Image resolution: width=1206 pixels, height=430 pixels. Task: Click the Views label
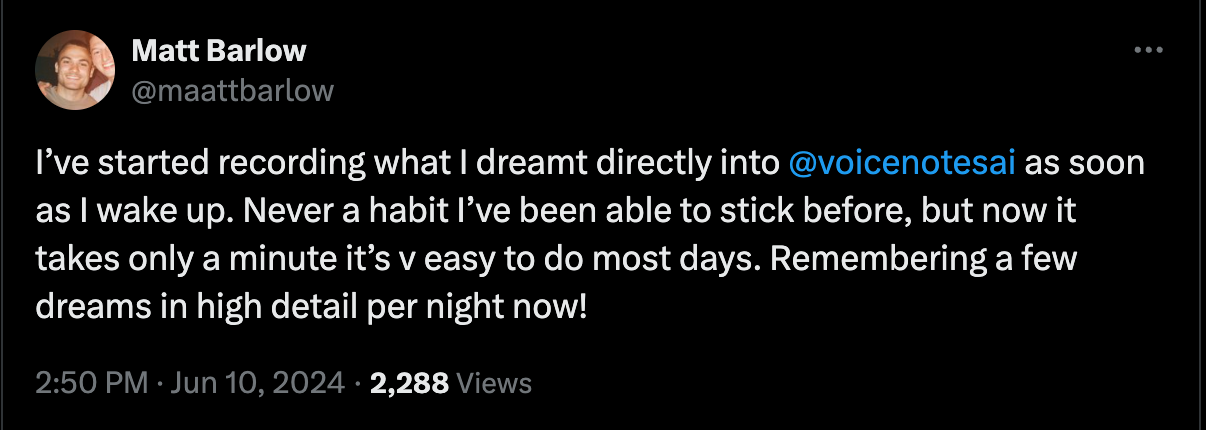pos(494,382)
